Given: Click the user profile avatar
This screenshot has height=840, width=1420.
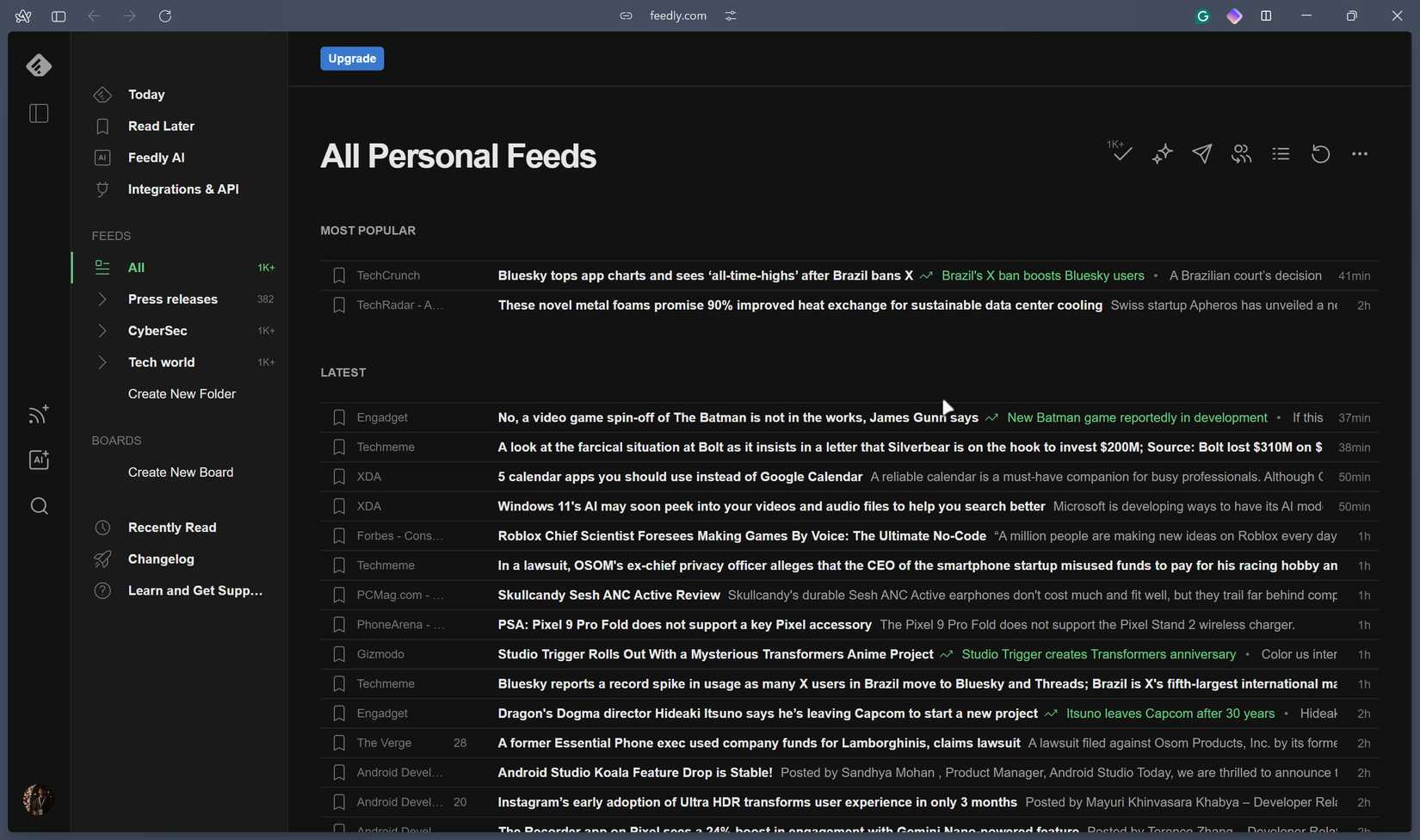Looking at the screenshot, I should [x=37, y=800].
